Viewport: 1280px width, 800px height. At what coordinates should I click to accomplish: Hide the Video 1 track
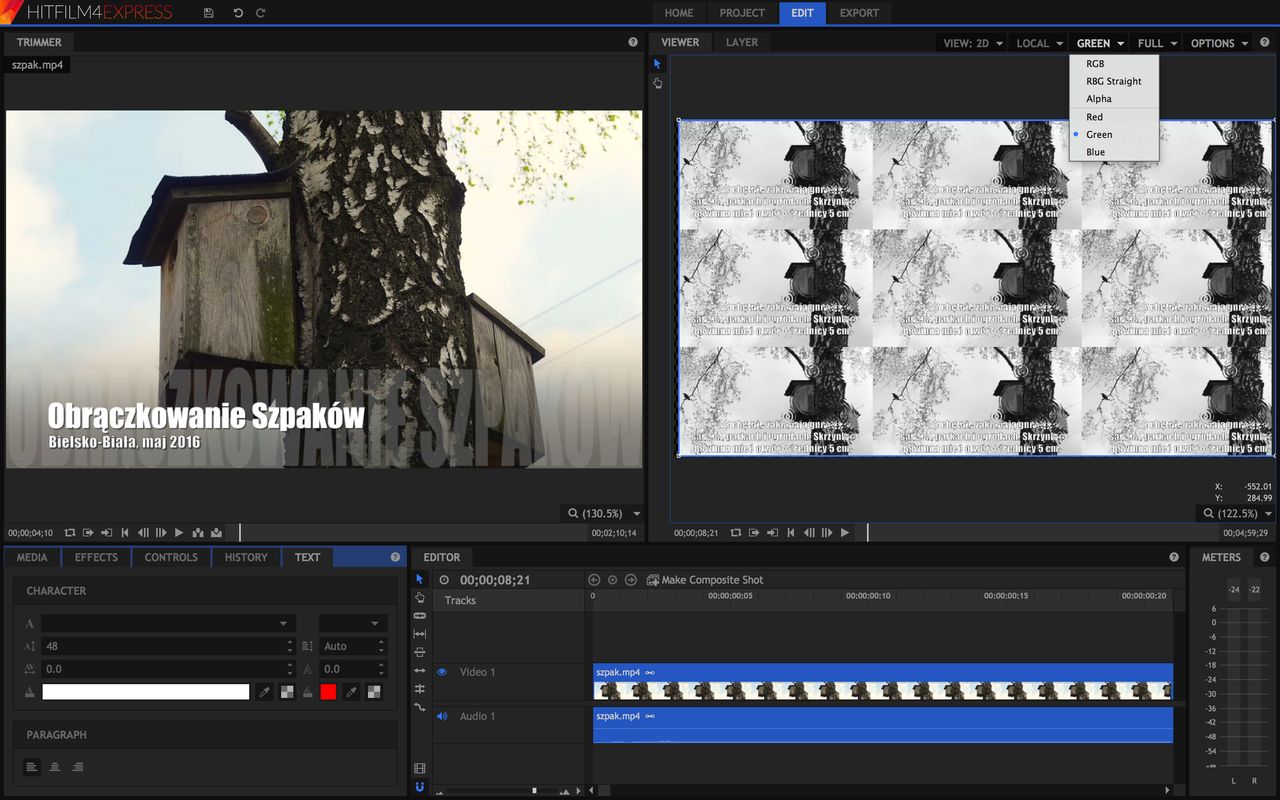[x=442, y=672]
